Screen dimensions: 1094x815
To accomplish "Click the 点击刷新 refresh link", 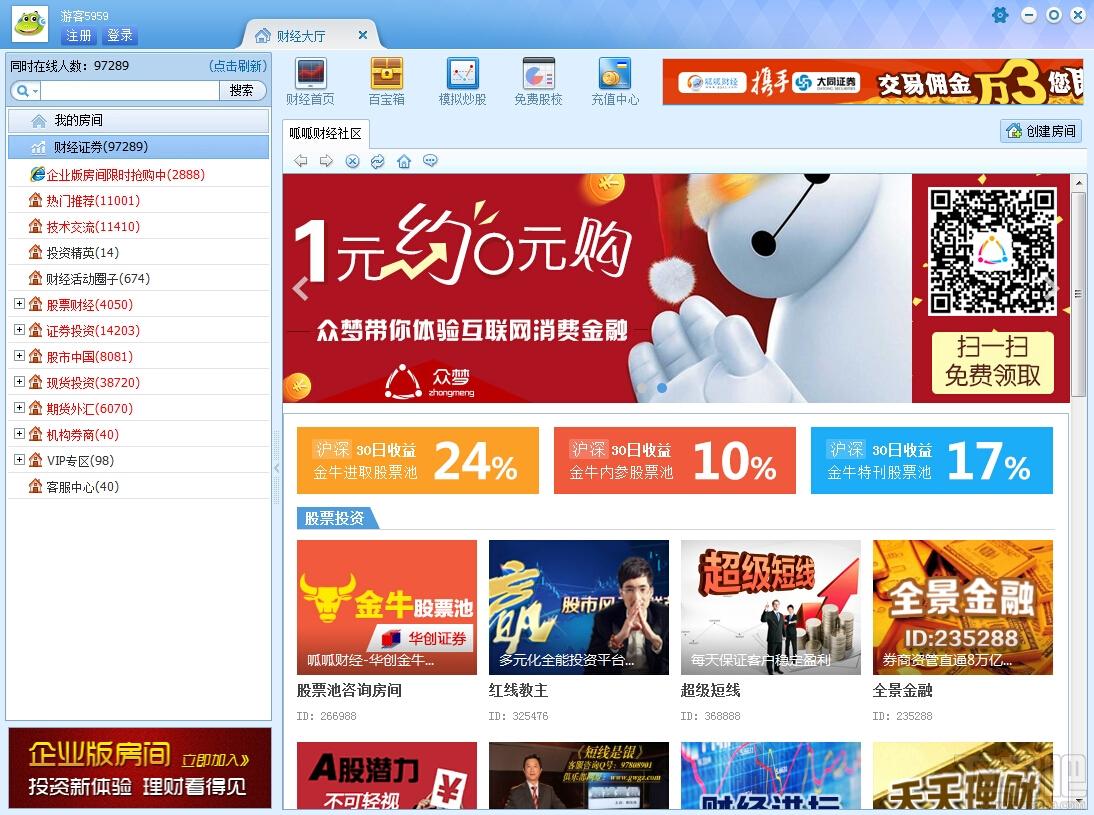I will [238, 66].
